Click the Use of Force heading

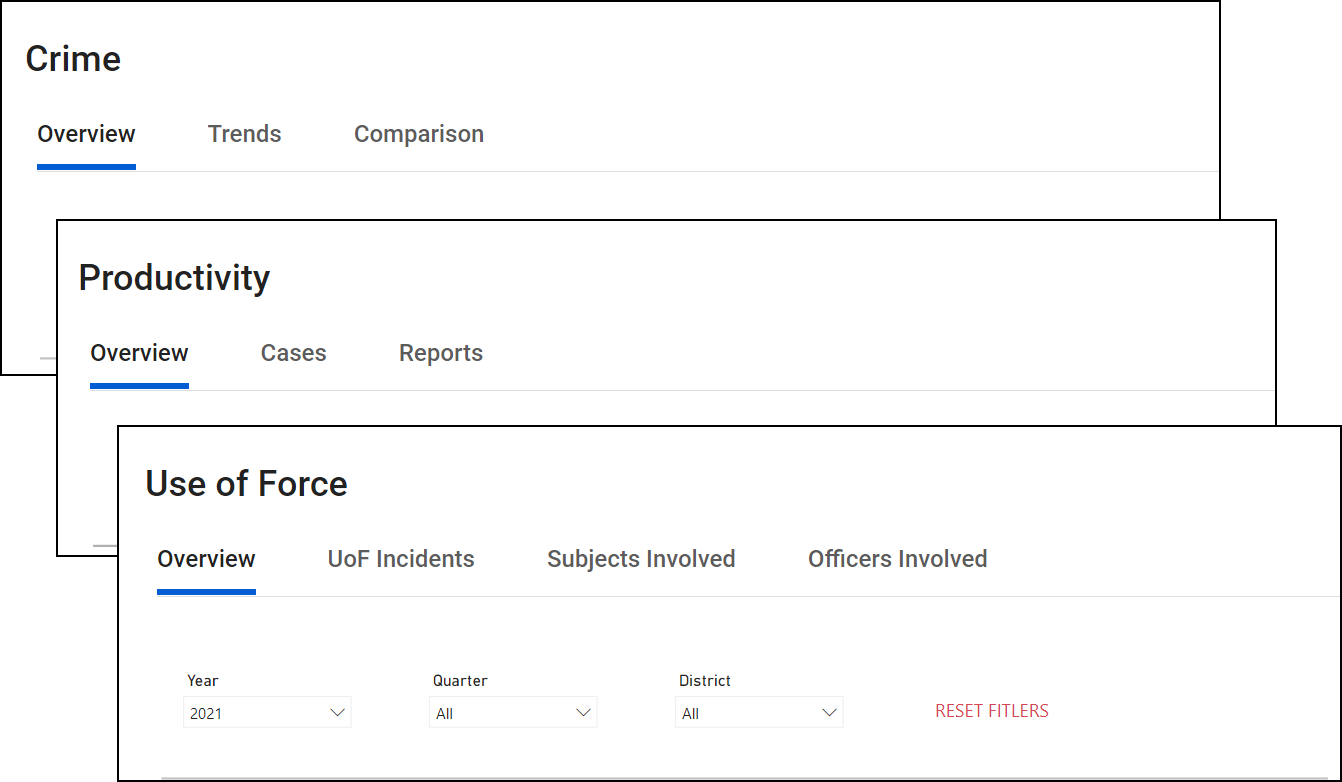coord(246,484)
